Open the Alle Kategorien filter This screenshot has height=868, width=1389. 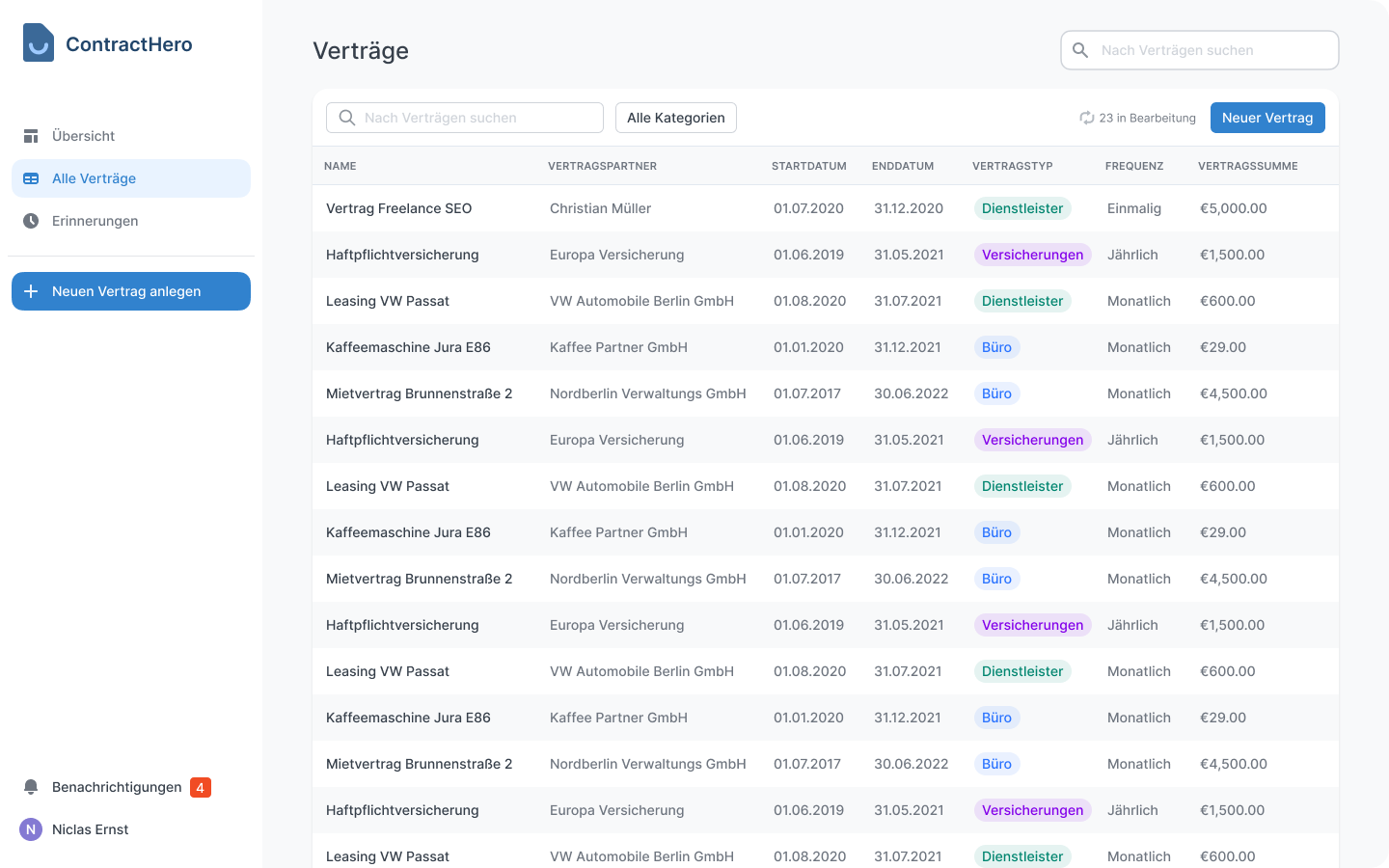[676, 118]
